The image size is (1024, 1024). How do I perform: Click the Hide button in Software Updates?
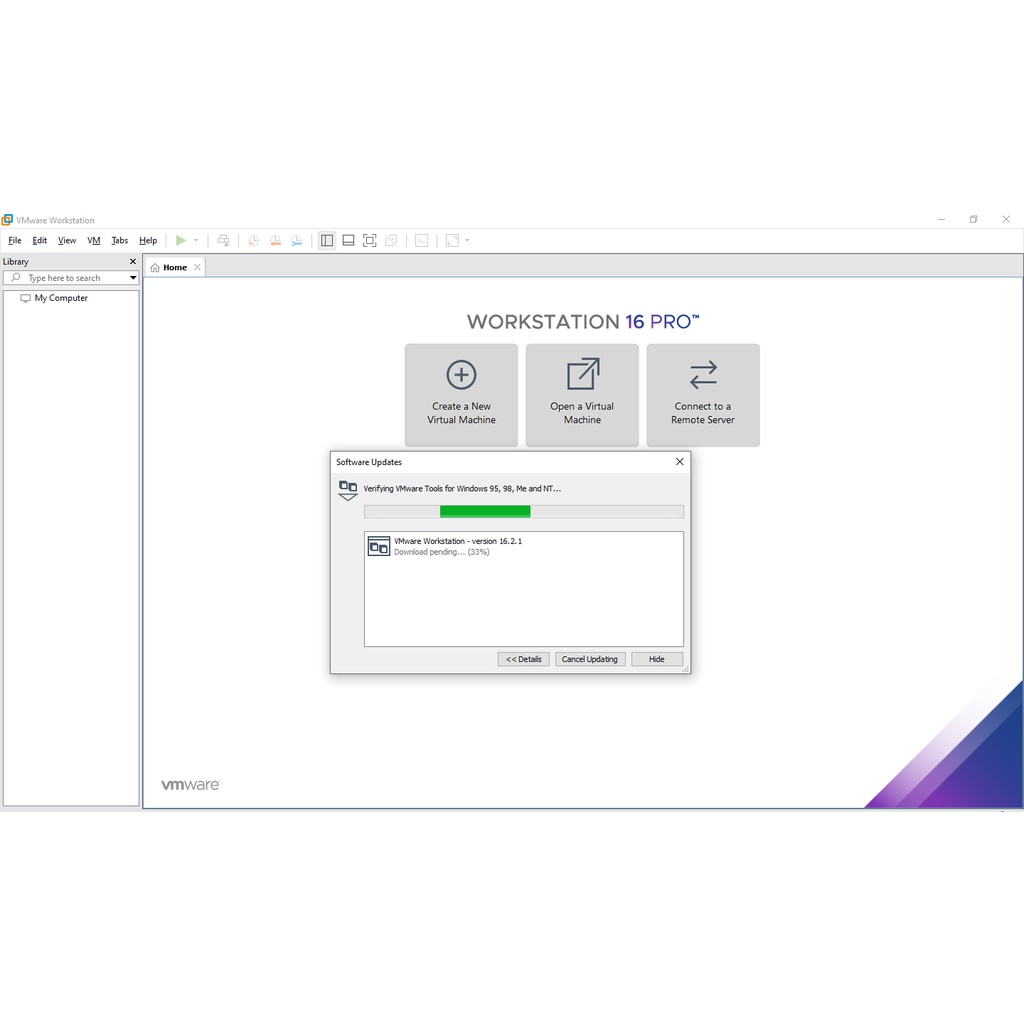coord(656,659)
